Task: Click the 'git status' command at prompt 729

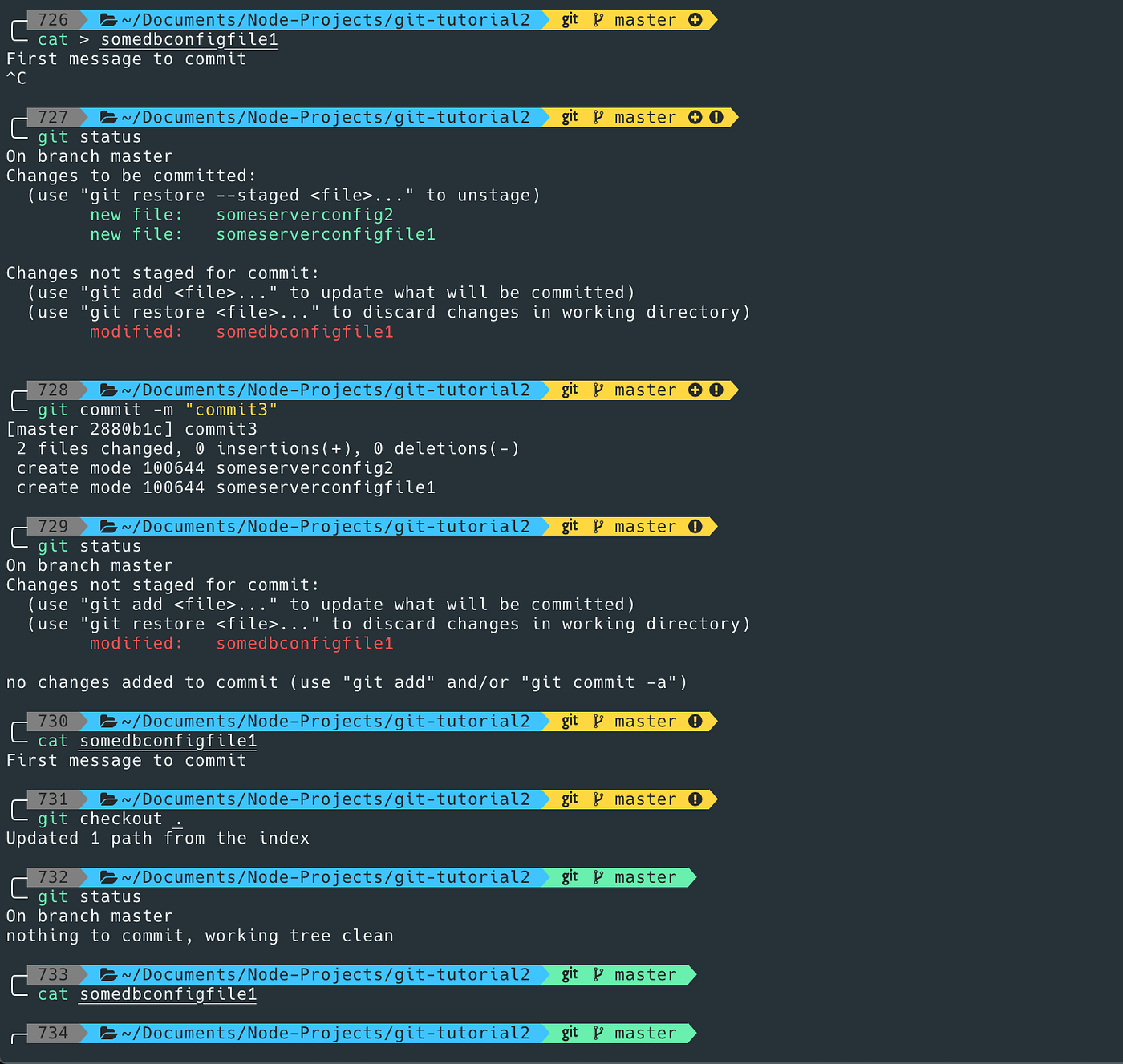Action: tap(90, 546)
